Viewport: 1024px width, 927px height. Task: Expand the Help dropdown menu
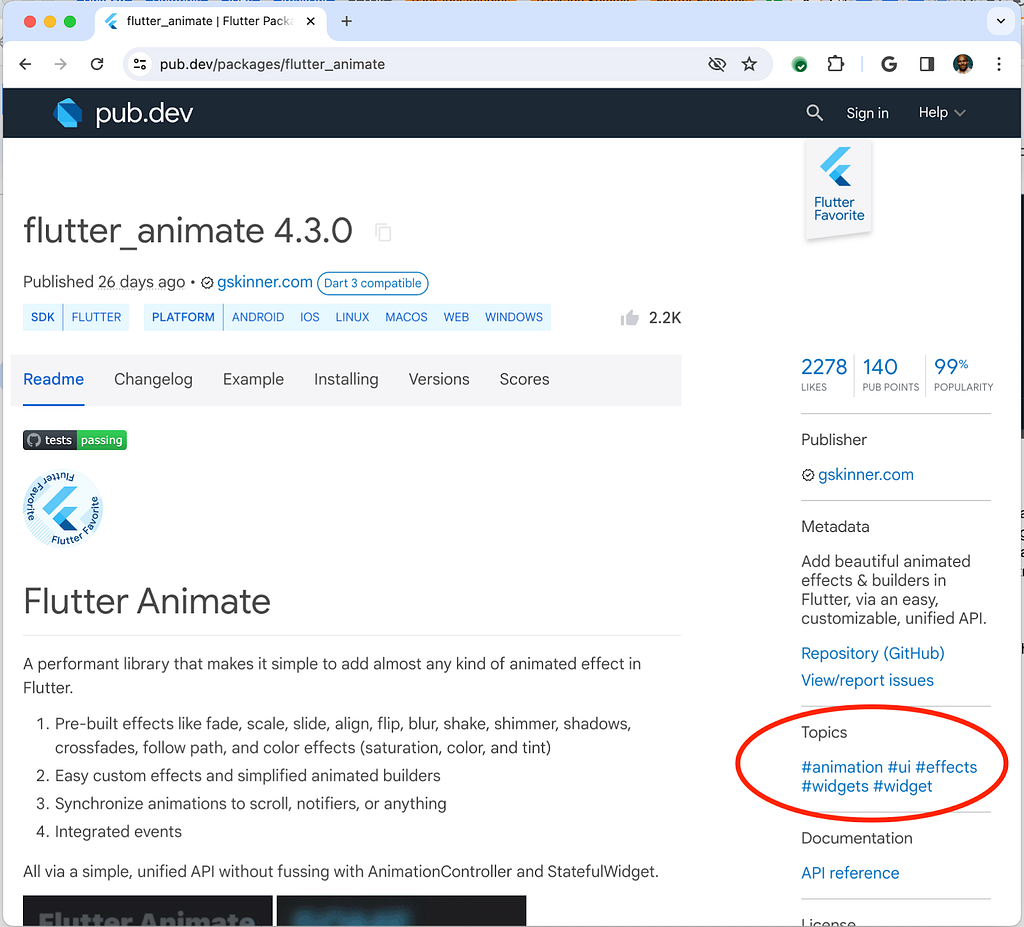(x=942, y=112)
